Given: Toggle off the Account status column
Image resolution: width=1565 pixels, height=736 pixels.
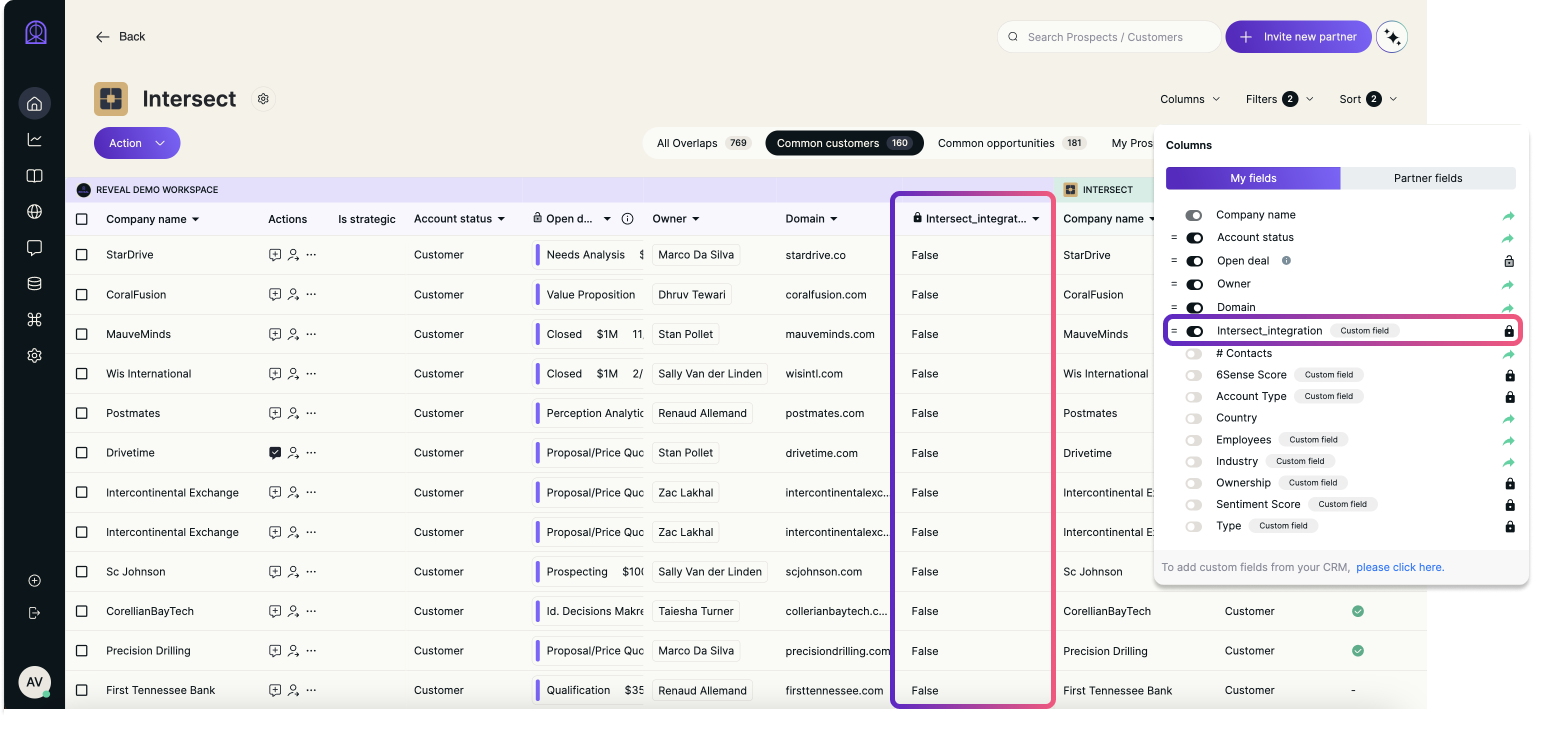Looking at the screenshot, I should click(x=1194, y=238).
